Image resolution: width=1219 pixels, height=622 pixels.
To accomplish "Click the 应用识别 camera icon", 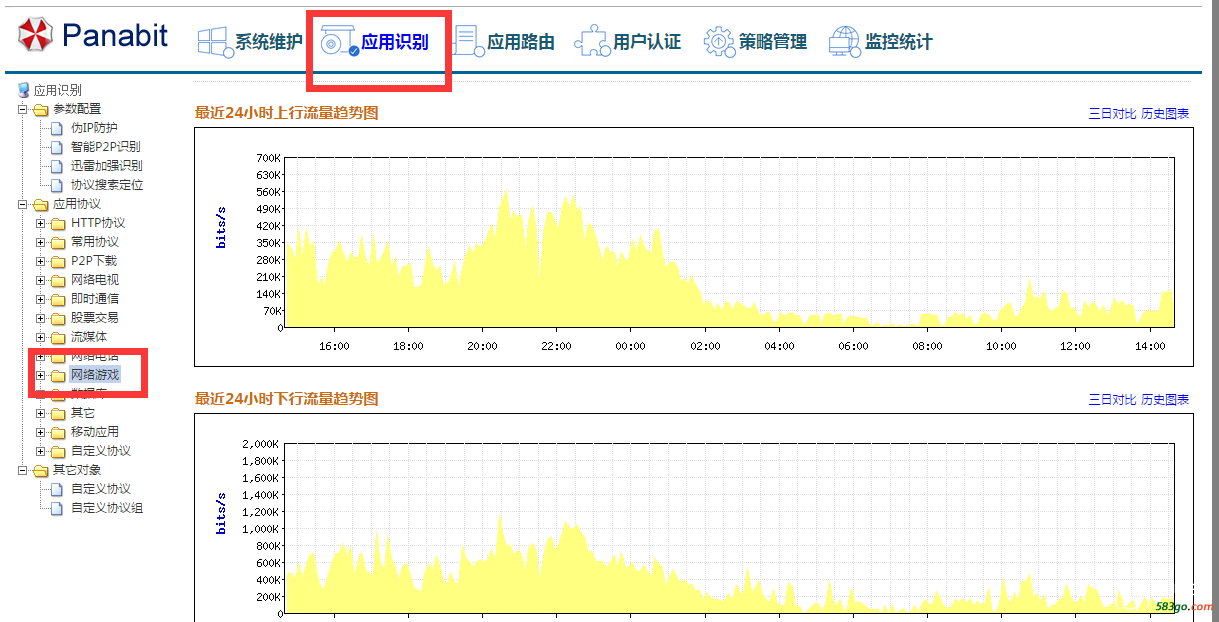I will coord(339,41).
